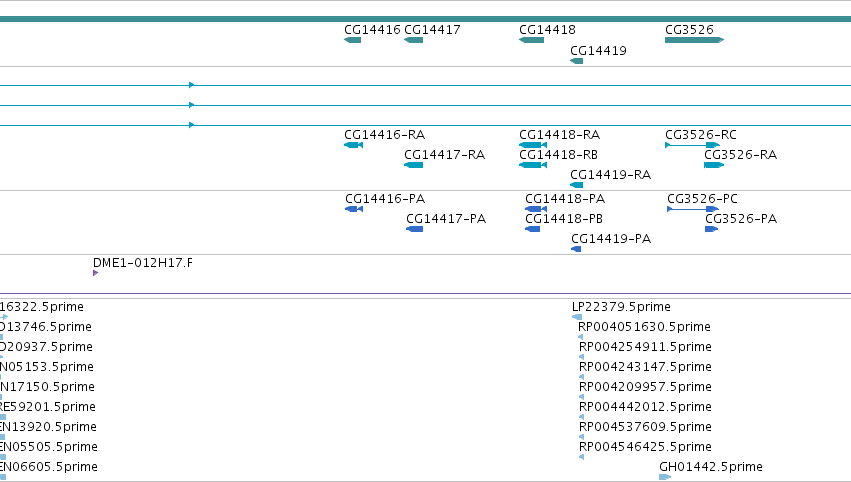The image size is (851, 482).
Task: Click the CG3526-PA protein label
Action: [741, 219]
